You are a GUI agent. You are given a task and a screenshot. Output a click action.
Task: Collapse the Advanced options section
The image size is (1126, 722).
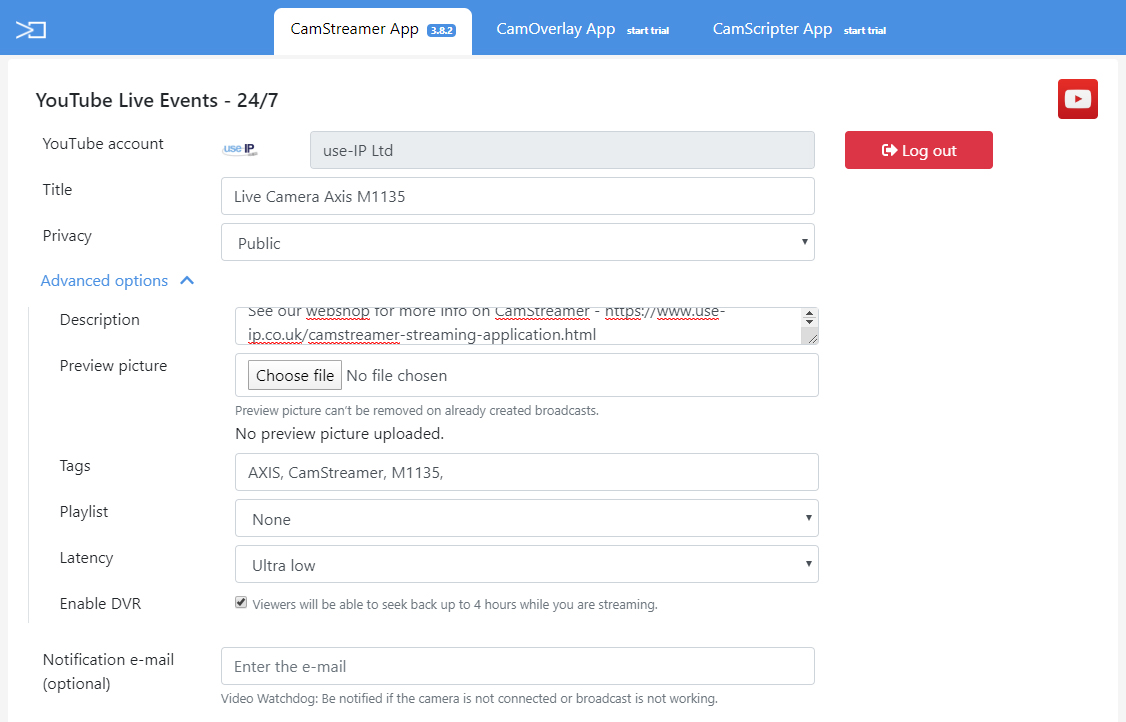tap(186, 280)
